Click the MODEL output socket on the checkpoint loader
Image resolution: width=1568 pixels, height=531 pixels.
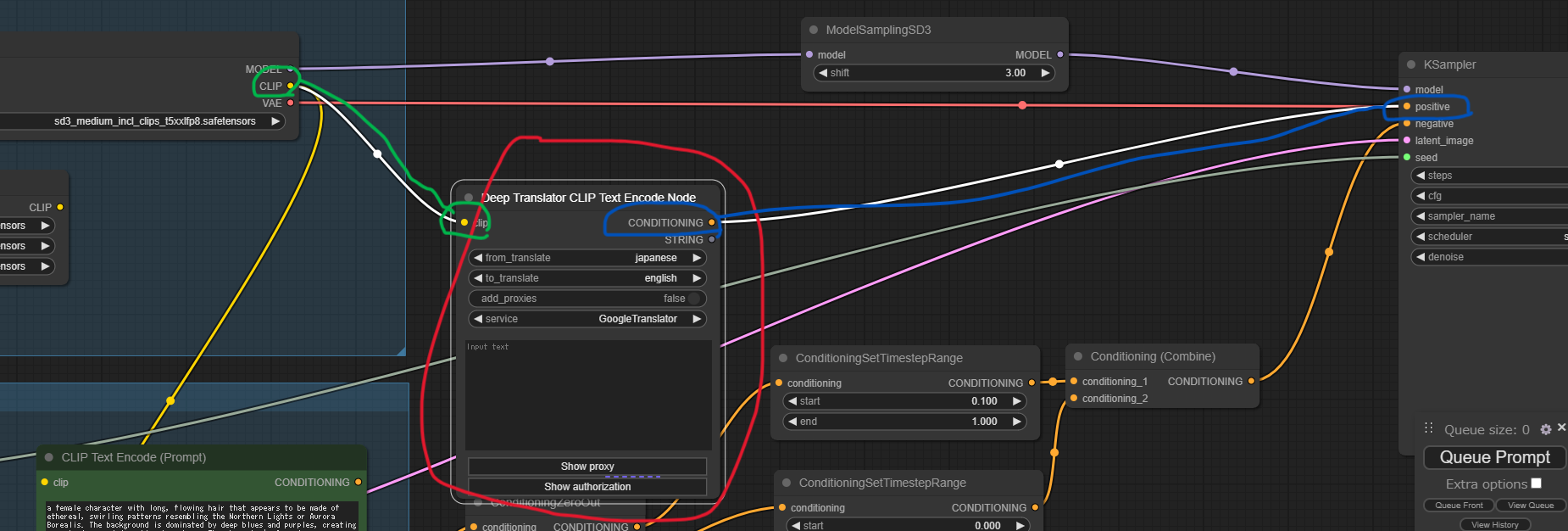pos(291,69)
